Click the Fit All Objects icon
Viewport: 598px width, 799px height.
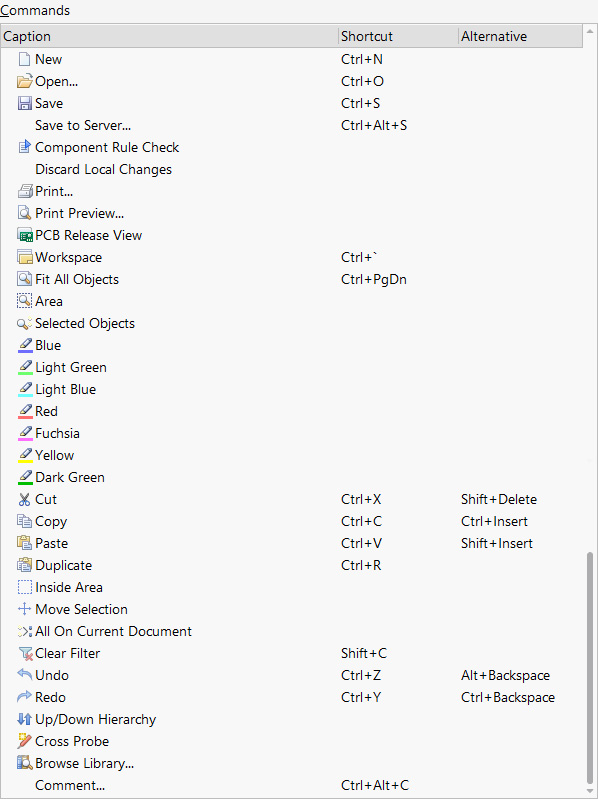pyautogui.click(x=24, y=279)
